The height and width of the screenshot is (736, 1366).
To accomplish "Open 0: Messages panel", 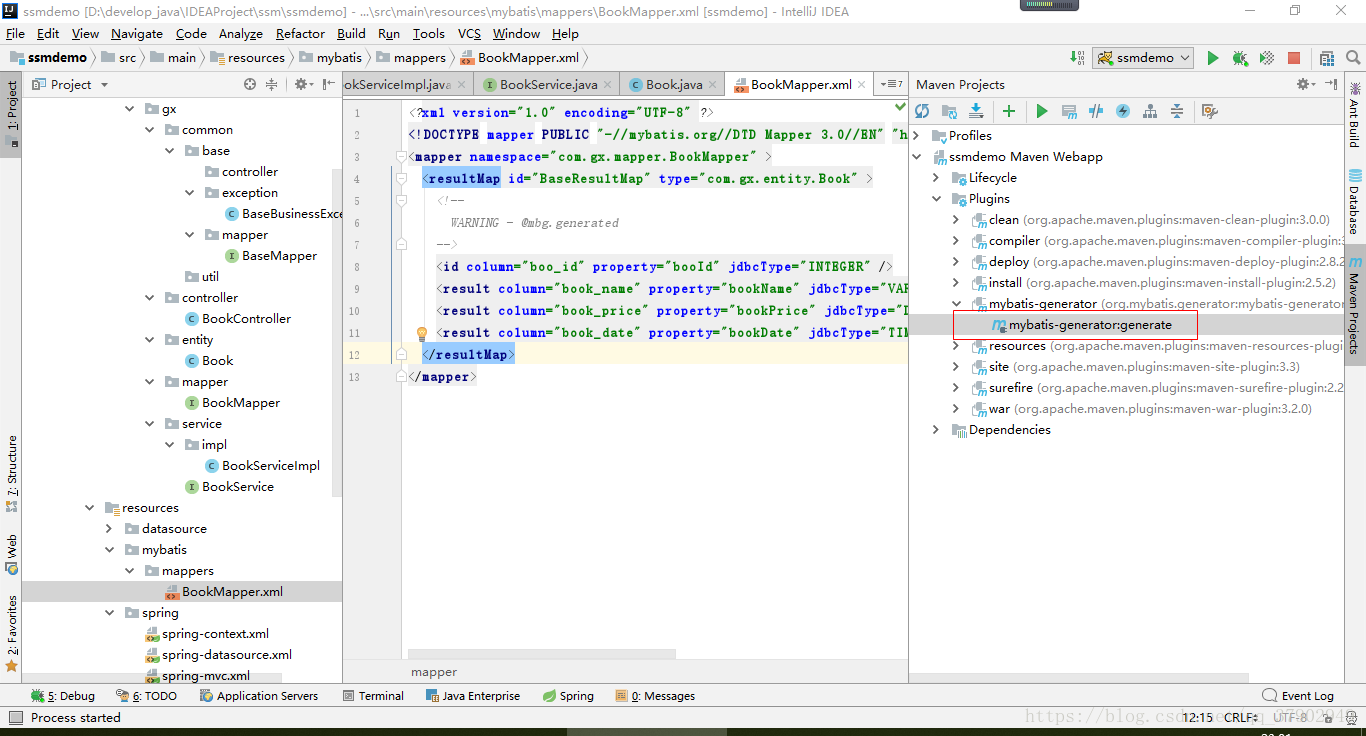I will tap(655, 696).
